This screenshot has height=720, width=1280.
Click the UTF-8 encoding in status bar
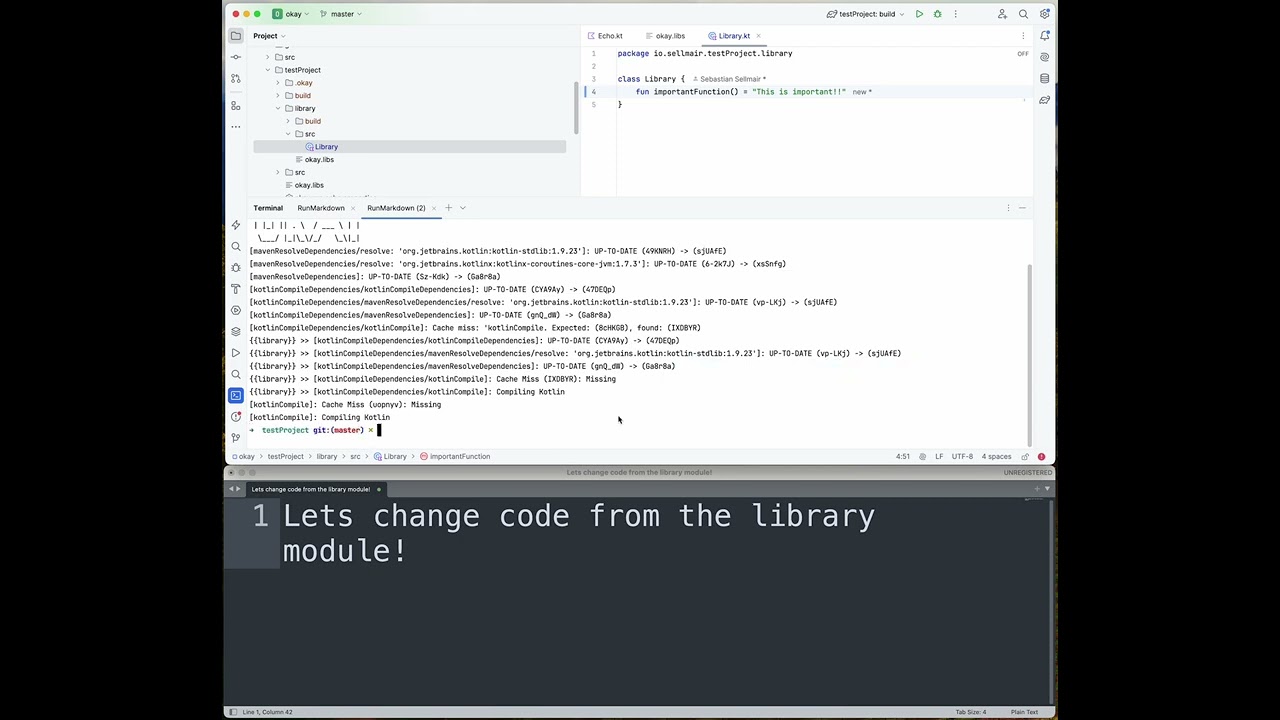pyautogui.click(x=962, y=456)
